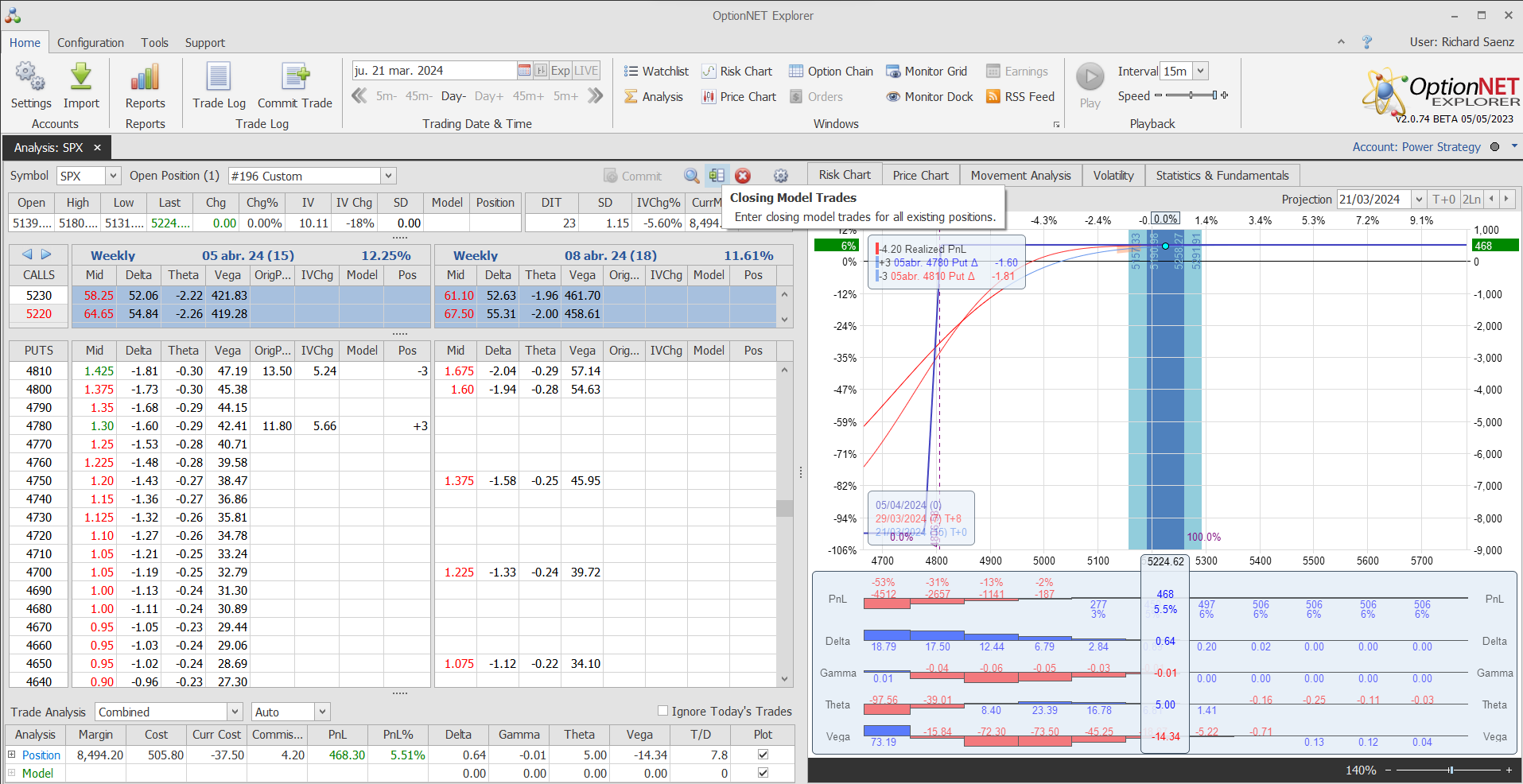Click the T+0 projection button
The width and height of the screenshot is (1523, 784).
(x=1443, y=199)
